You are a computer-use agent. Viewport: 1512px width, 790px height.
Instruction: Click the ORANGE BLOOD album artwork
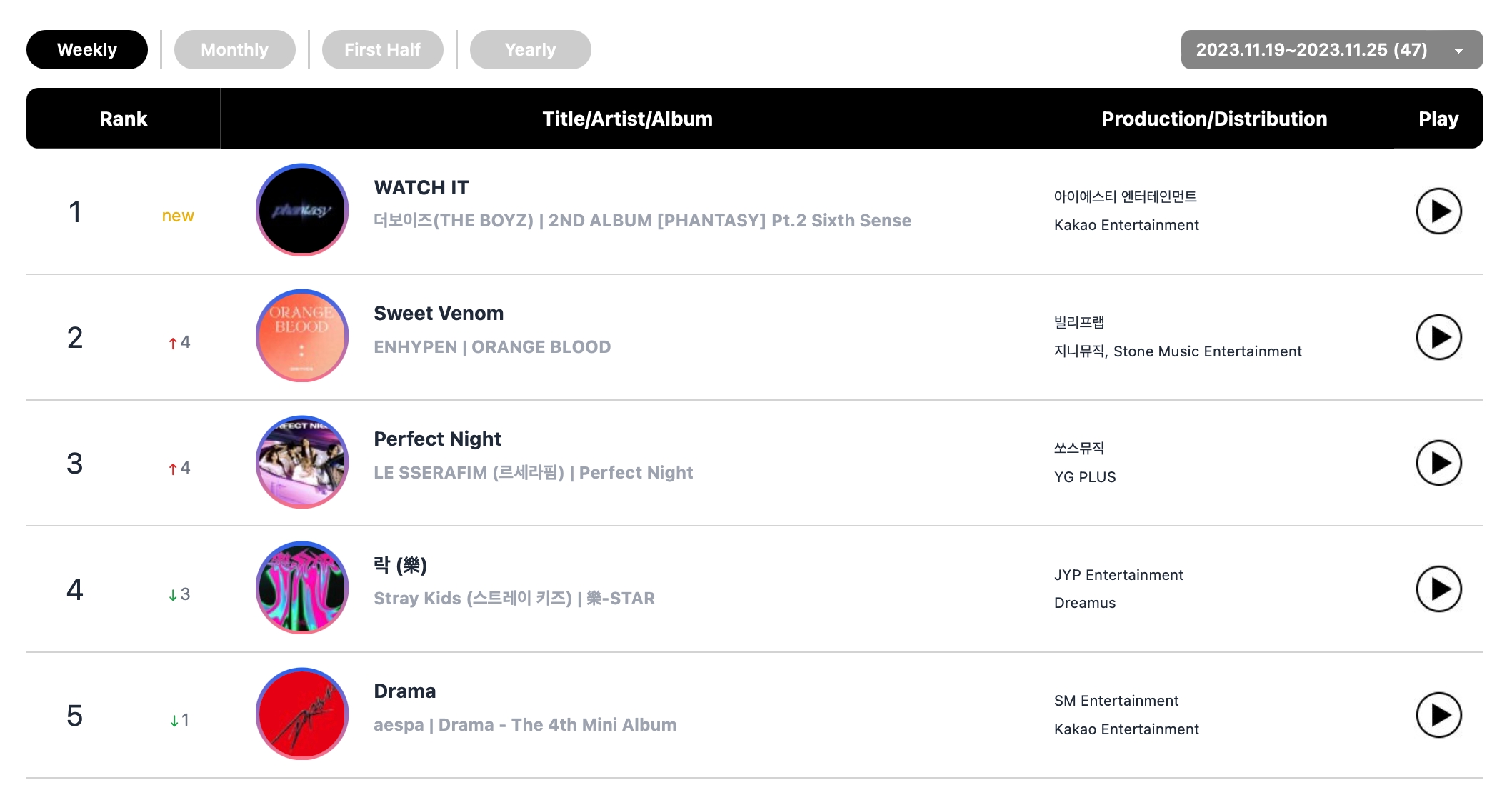[x=302, y=336]
